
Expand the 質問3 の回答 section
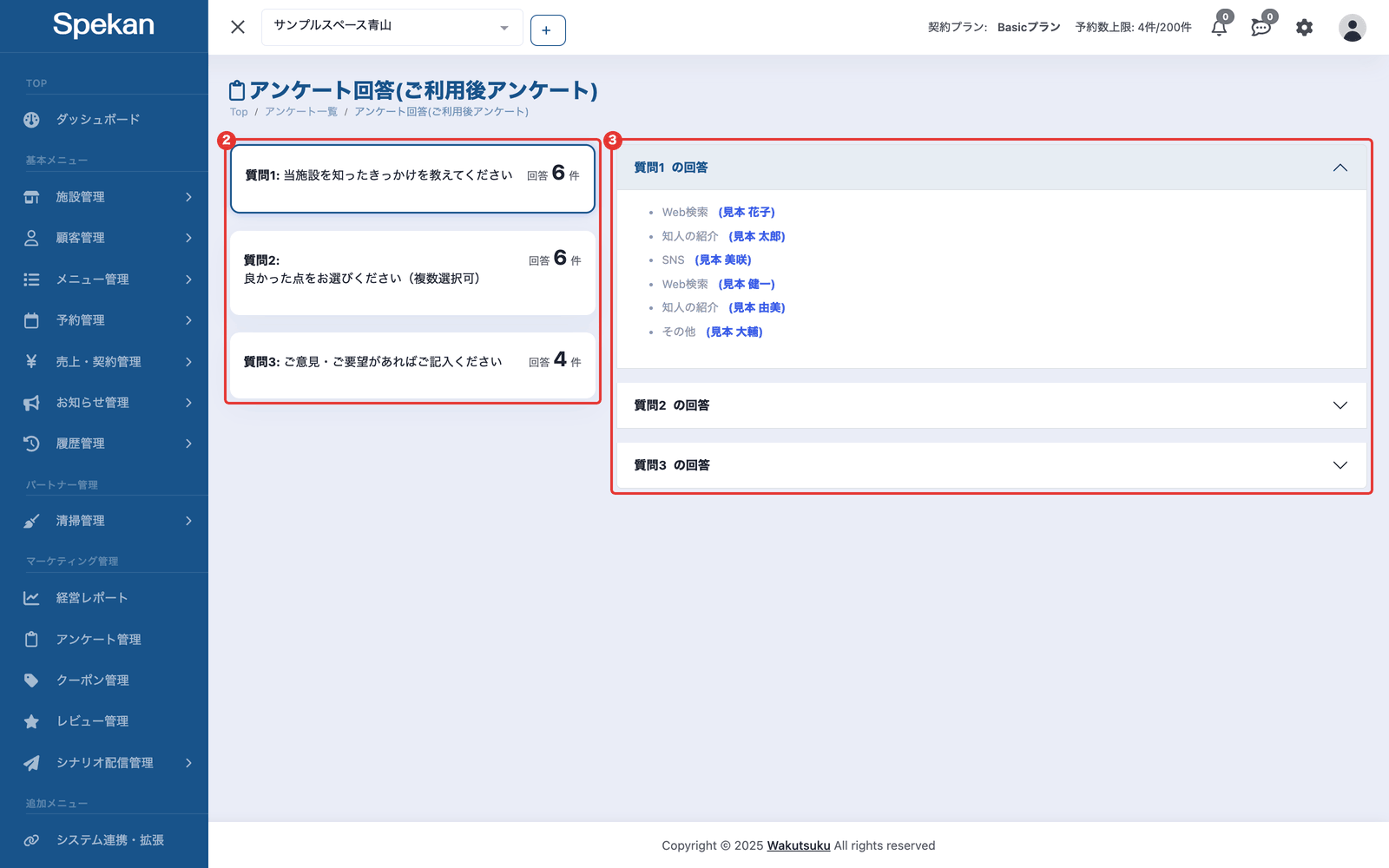coord(991,465)
